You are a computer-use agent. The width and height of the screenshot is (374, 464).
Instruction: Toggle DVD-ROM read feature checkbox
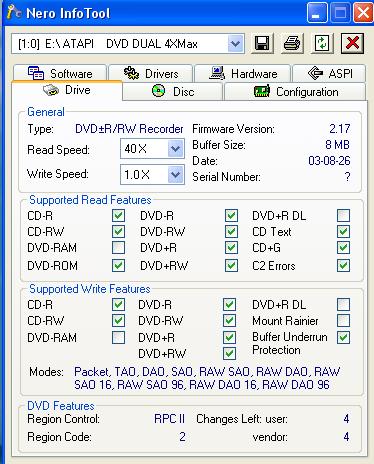click(118, 266)
